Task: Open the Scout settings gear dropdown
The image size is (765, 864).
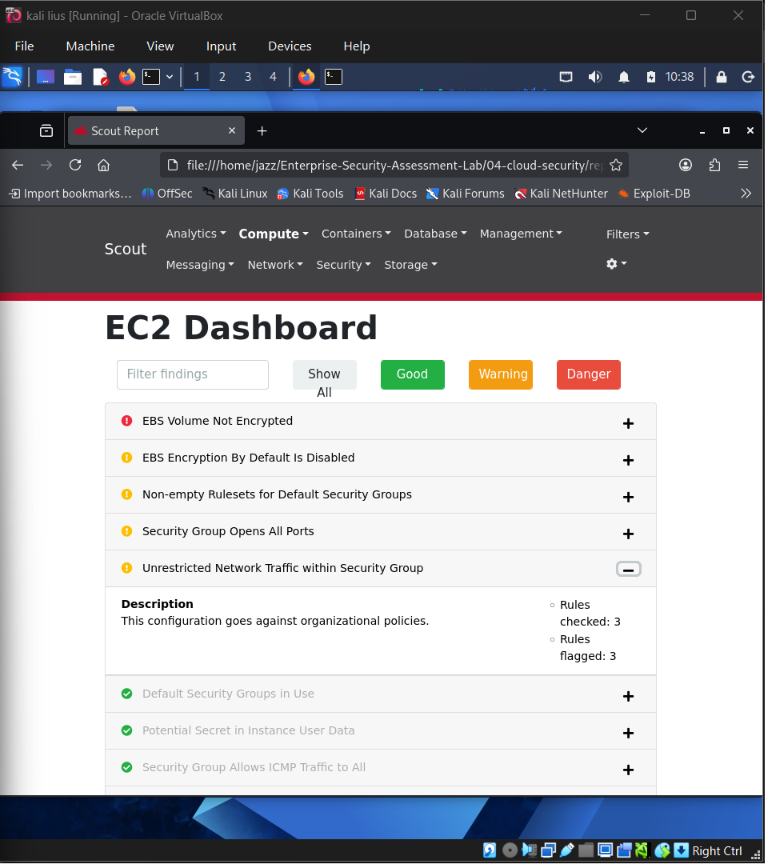Action: click(616, 264)
